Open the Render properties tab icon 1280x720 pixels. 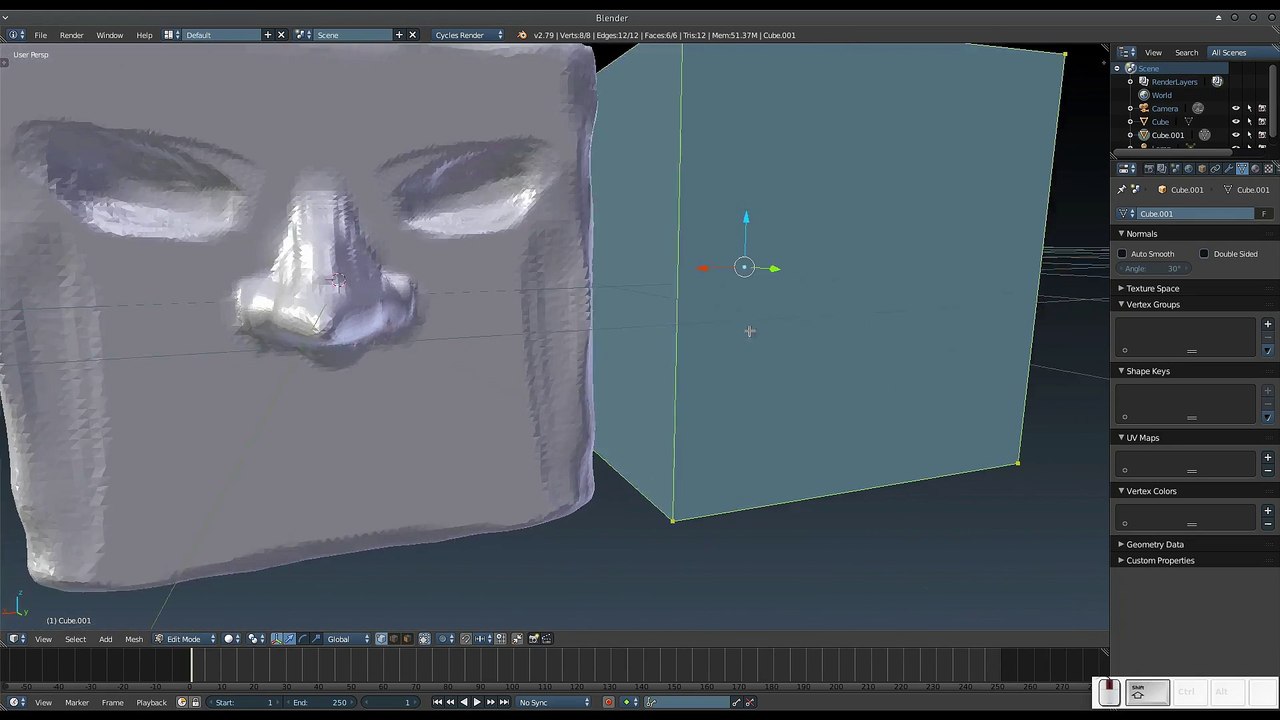(x=1148, y=169)
